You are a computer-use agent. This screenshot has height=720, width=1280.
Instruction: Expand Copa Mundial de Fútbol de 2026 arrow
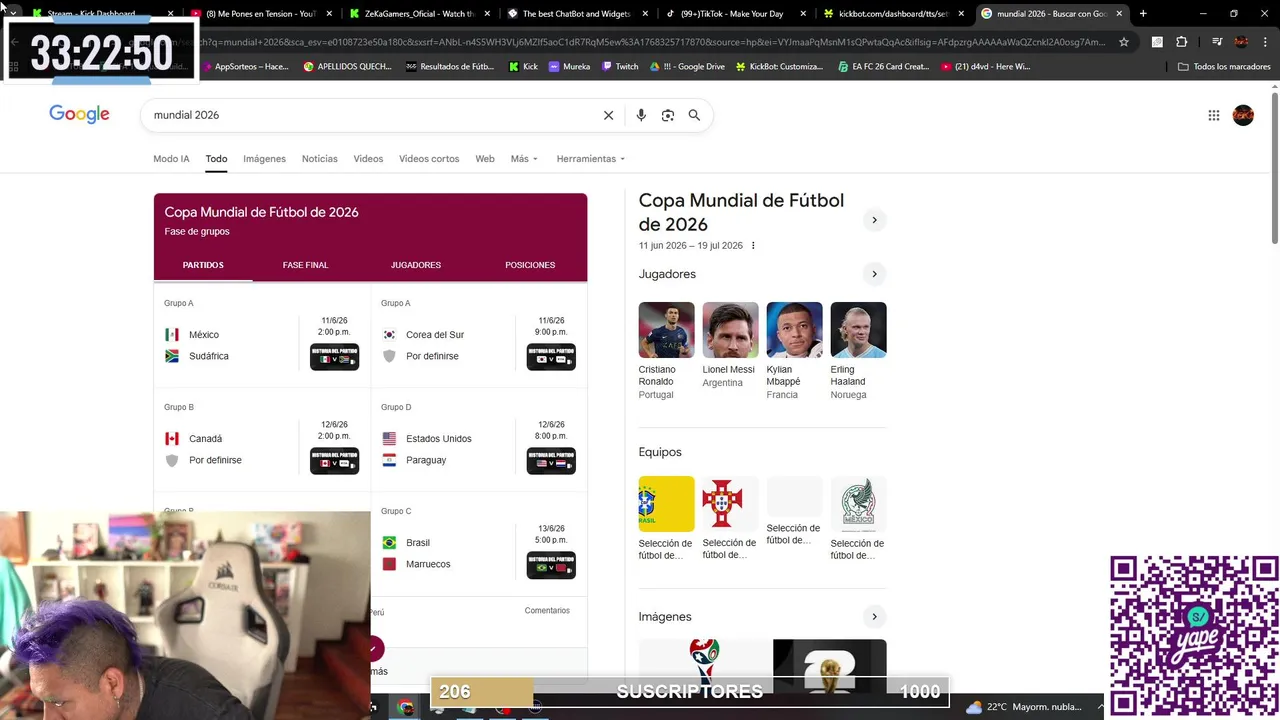click(x=874, y=220)
